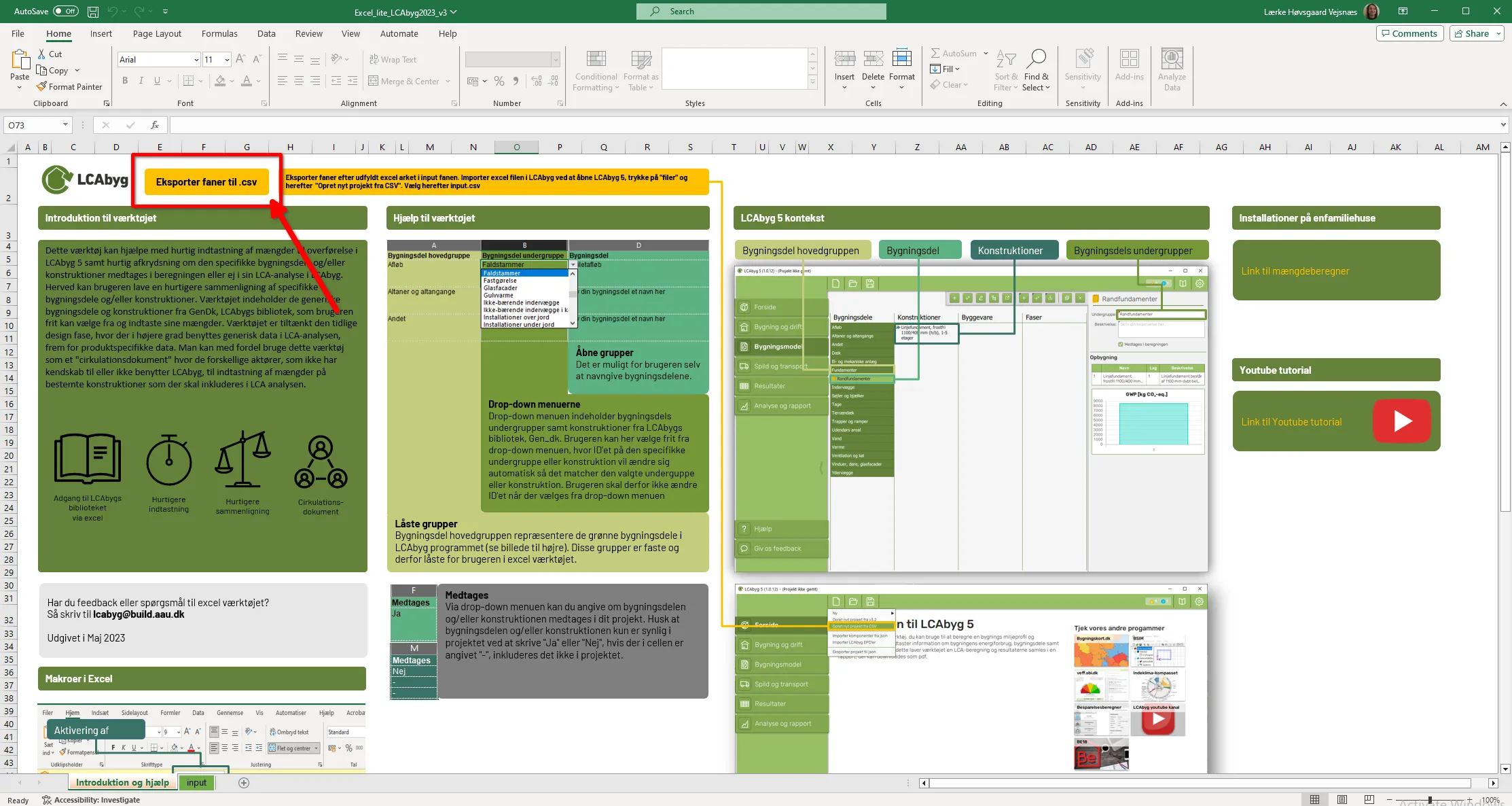Toggle Align Left for cell text
1512x806 pixels.
(283, 81)
